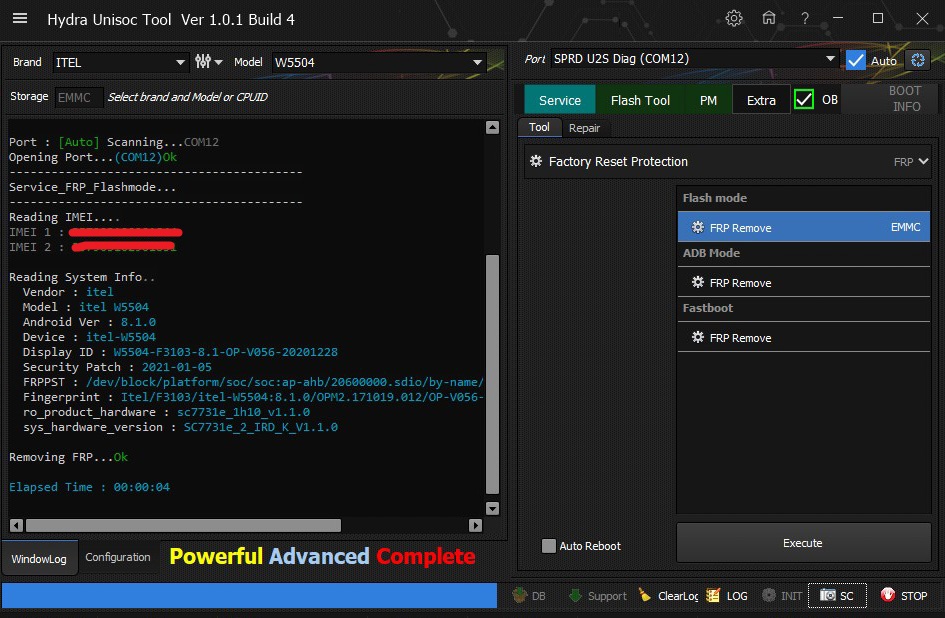Click the Factory Reset Protection gear icon
This screenshot has width=945, height=618.
click(535, 161)
